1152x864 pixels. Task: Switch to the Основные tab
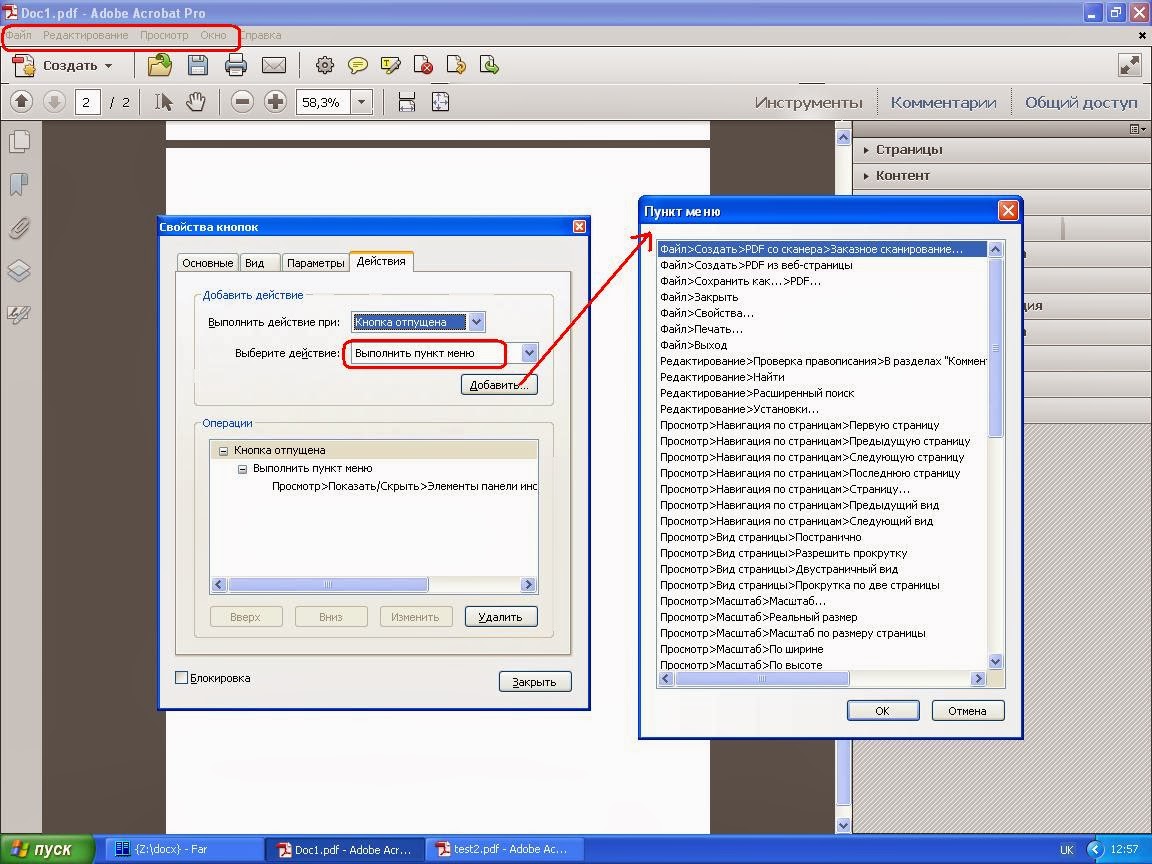tap(208, 263)
